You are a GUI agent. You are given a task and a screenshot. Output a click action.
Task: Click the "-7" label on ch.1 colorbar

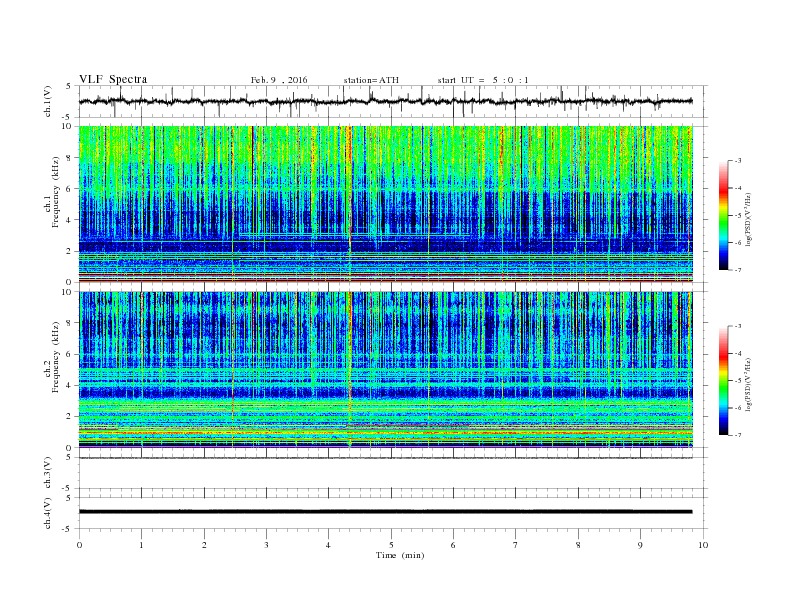tap(738, 270)
